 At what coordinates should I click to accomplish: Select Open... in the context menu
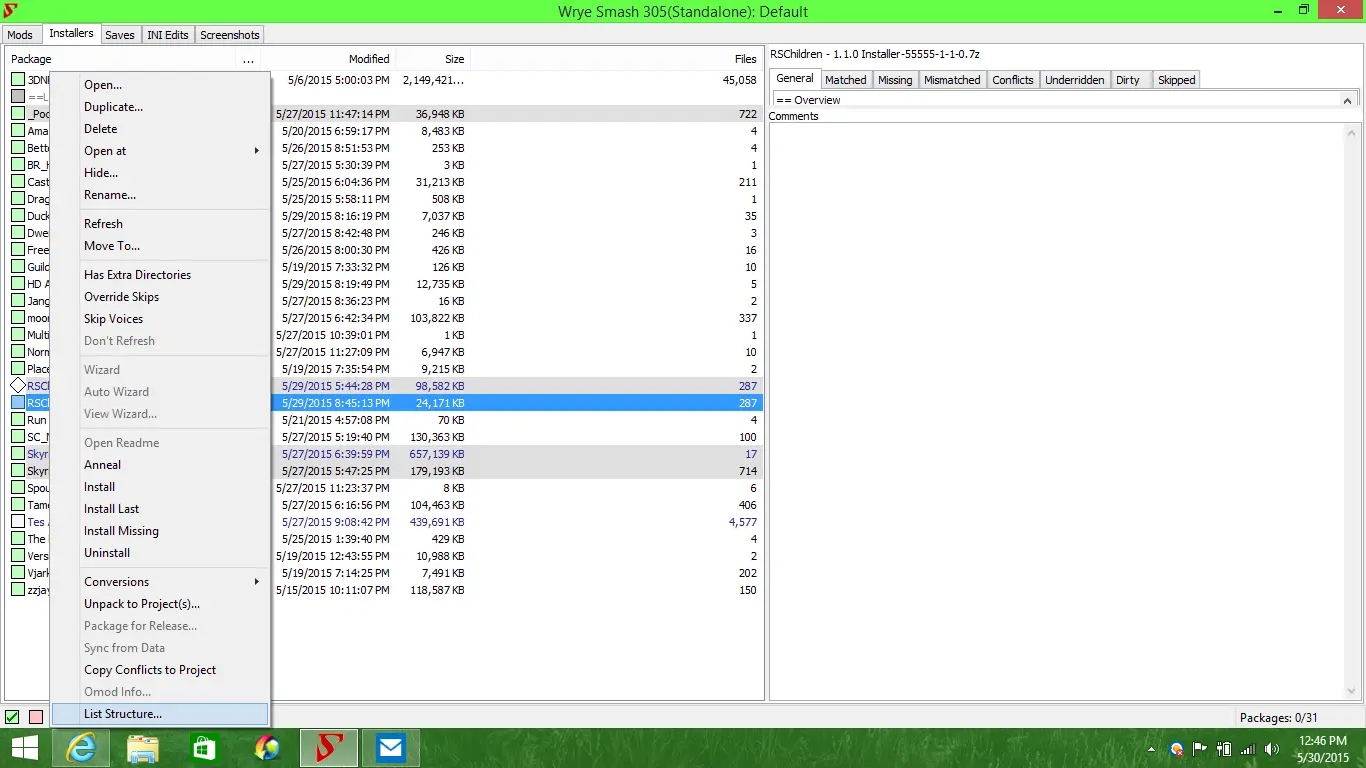click(160, 85)
